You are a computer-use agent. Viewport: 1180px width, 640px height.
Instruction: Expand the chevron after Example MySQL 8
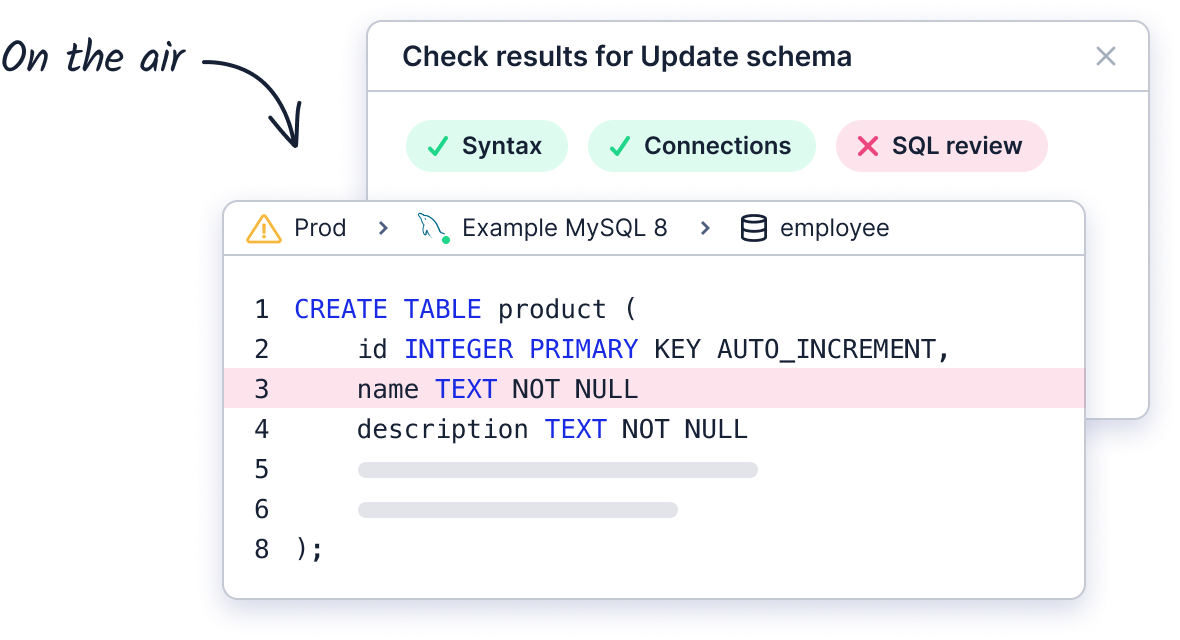pyautogui.click(x=705, y=228)
